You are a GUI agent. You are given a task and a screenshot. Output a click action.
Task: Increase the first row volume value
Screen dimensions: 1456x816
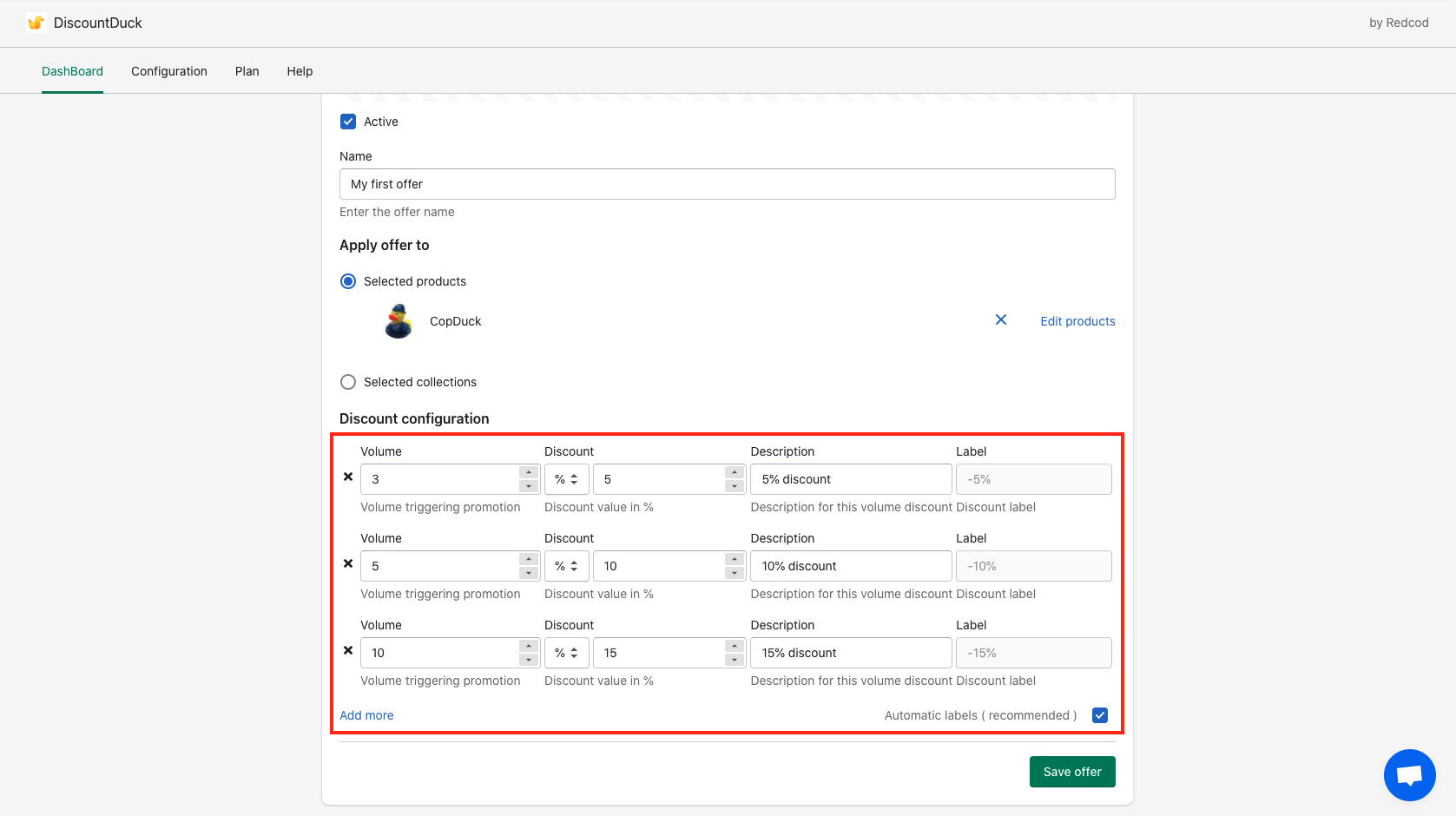coord(529,472)
